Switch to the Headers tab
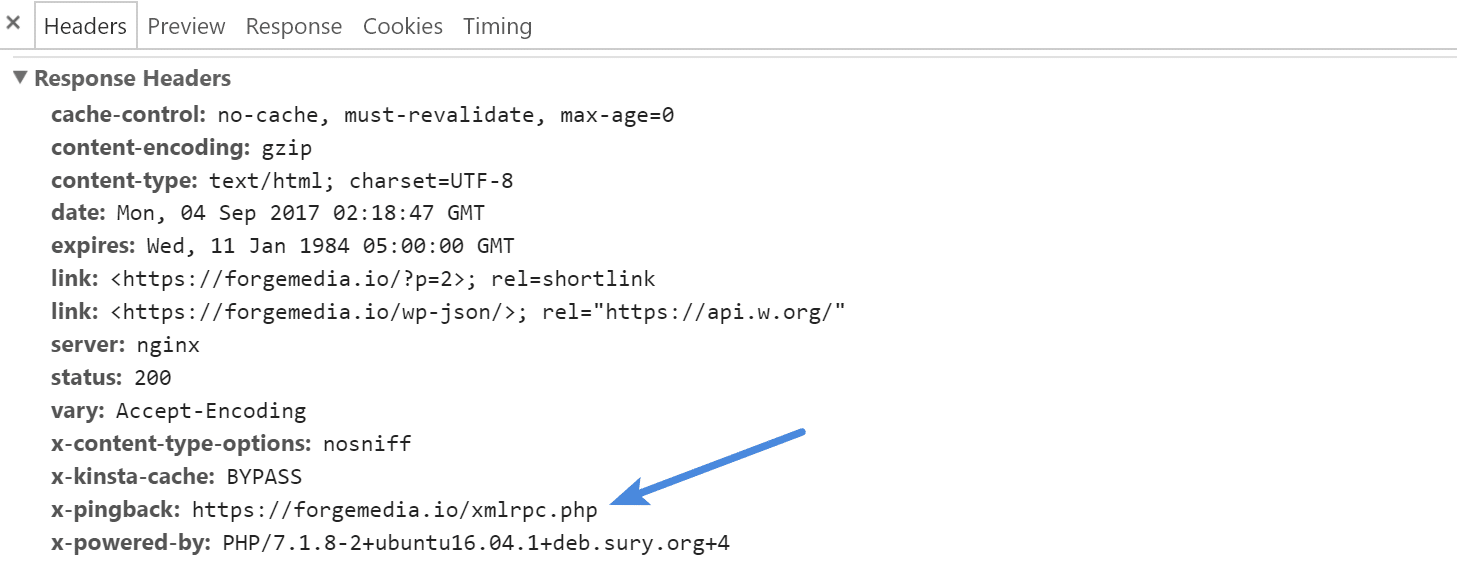Screen dimensions: 1457x563 [85, 27]
